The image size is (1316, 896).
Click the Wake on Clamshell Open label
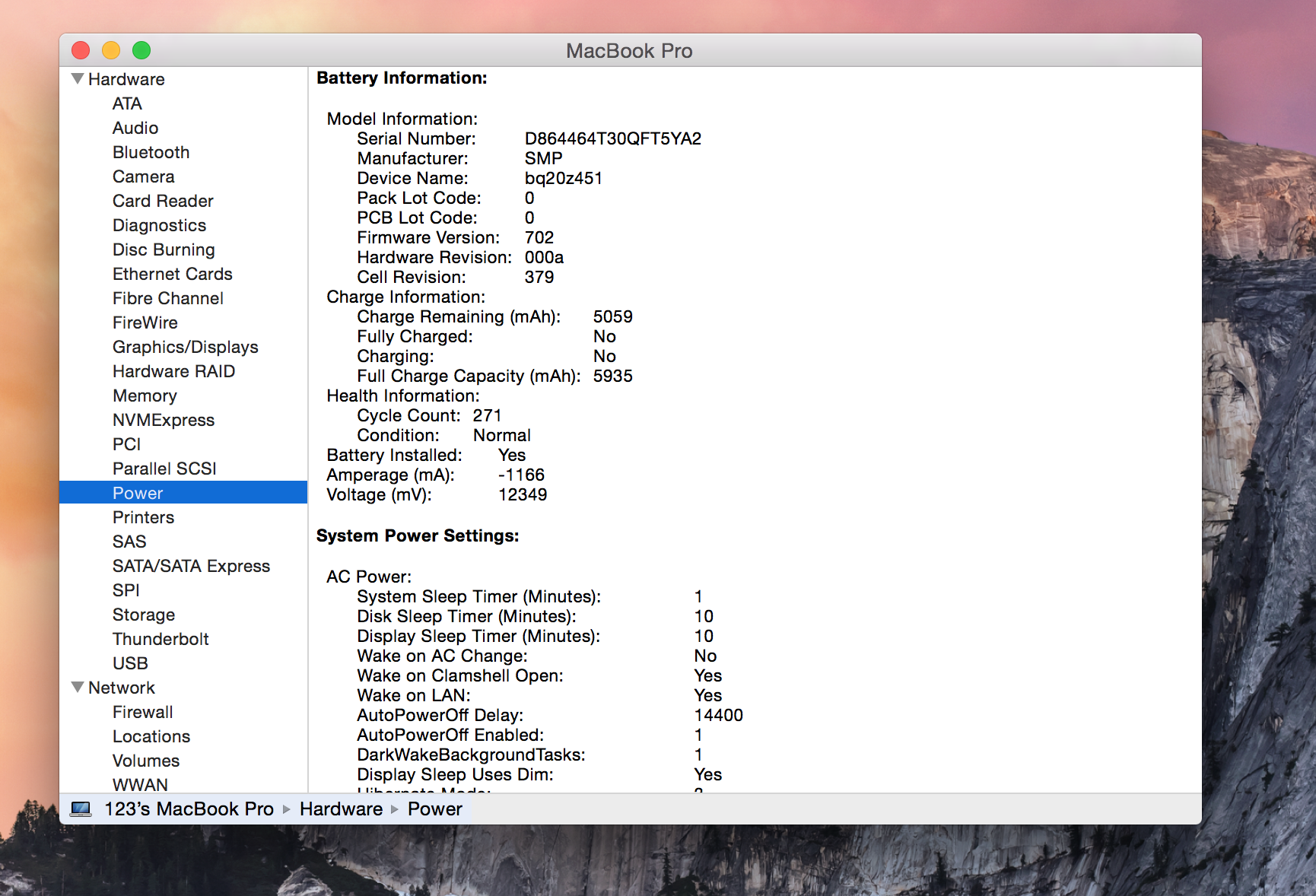point(460,675)
